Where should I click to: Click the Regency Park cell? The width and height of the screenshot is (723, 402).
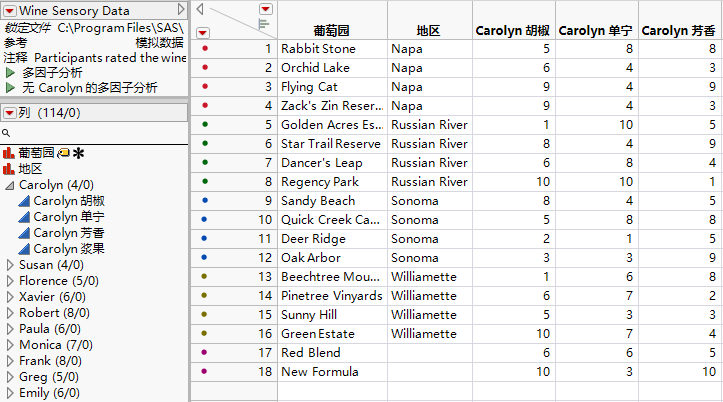(x=332, y=182)
